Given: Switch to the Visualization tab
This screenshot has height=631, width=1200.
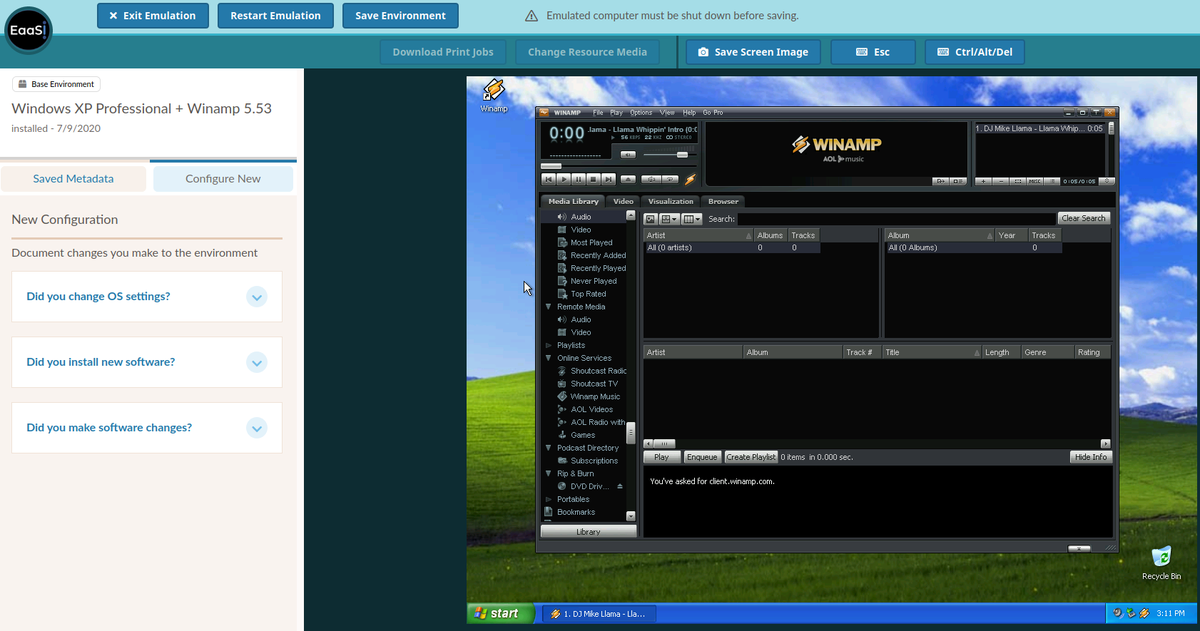Looking at the screenshot, I should coord(671,201).
